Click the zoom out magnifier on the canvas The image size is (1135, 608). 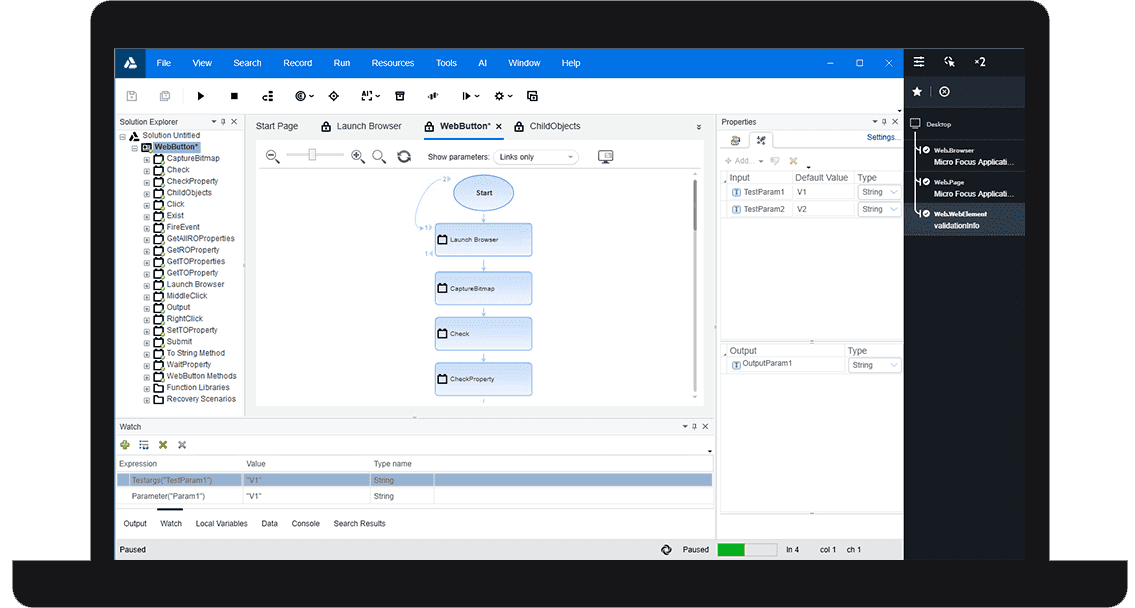pyautogui.click(x=272, y=156)
